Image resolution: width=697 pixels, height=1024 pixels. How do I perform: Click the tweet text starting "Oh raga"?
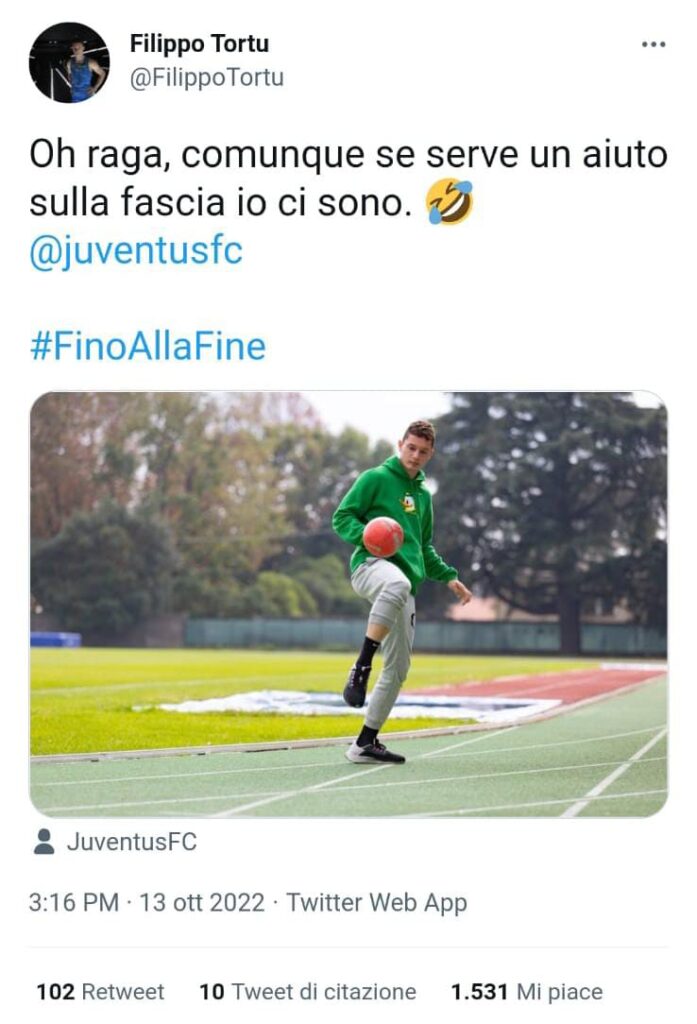[348, 179]
